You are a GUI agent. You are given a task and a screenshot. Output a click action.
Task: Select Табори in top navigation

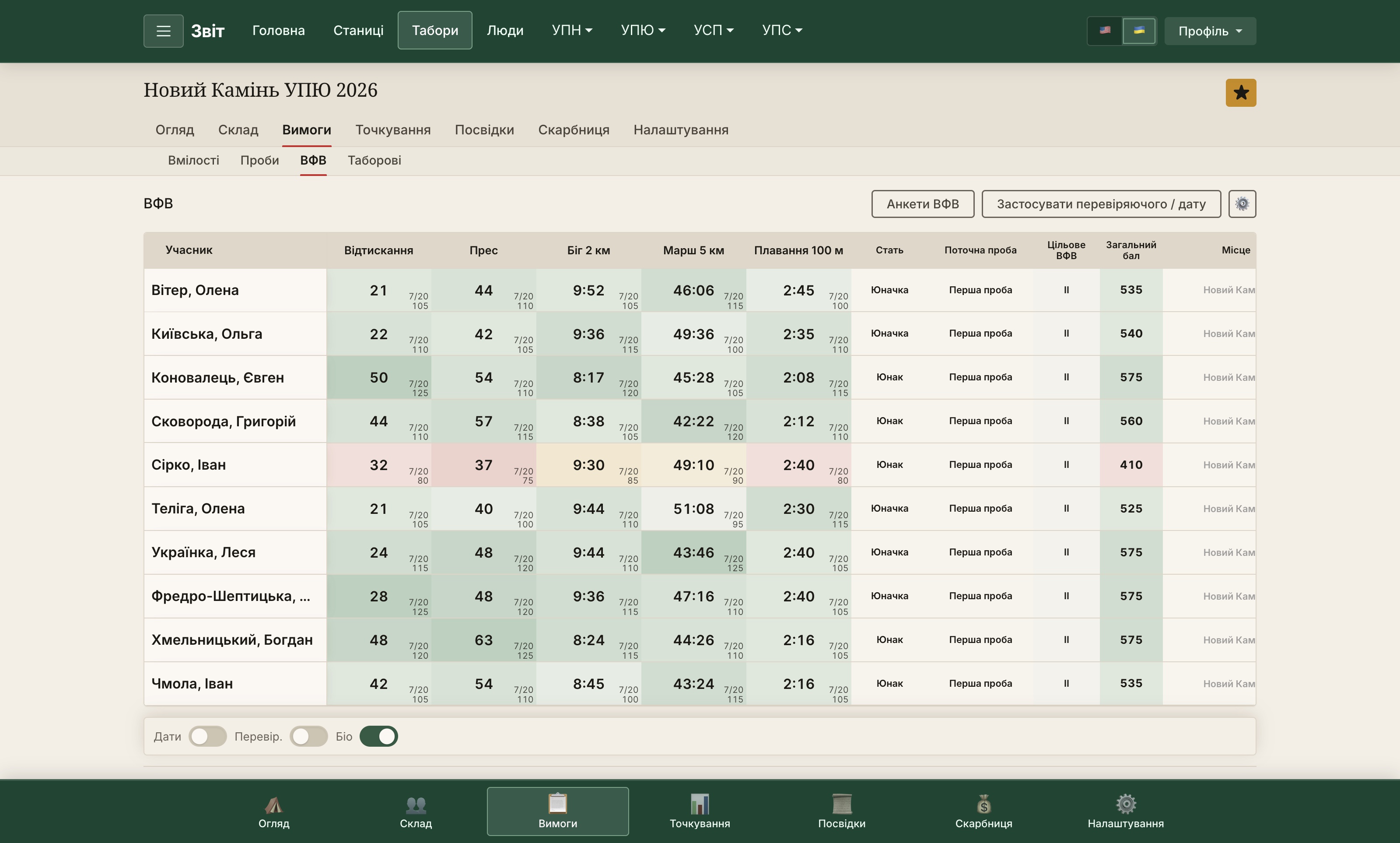point(435,30)
